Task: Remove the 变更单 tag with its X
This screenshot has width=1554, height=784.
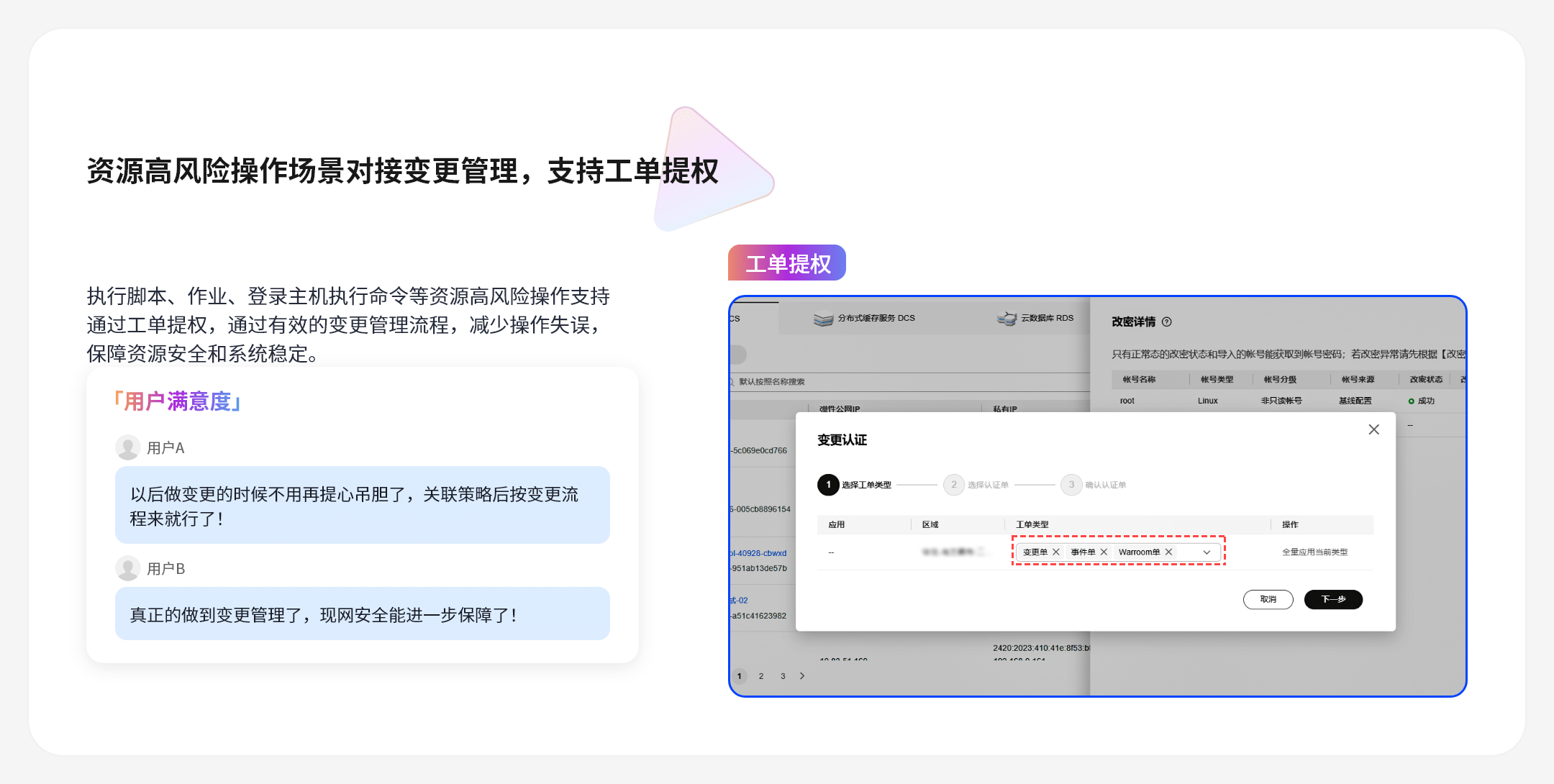Action: pyautogui.click(x=1055, y=552)
